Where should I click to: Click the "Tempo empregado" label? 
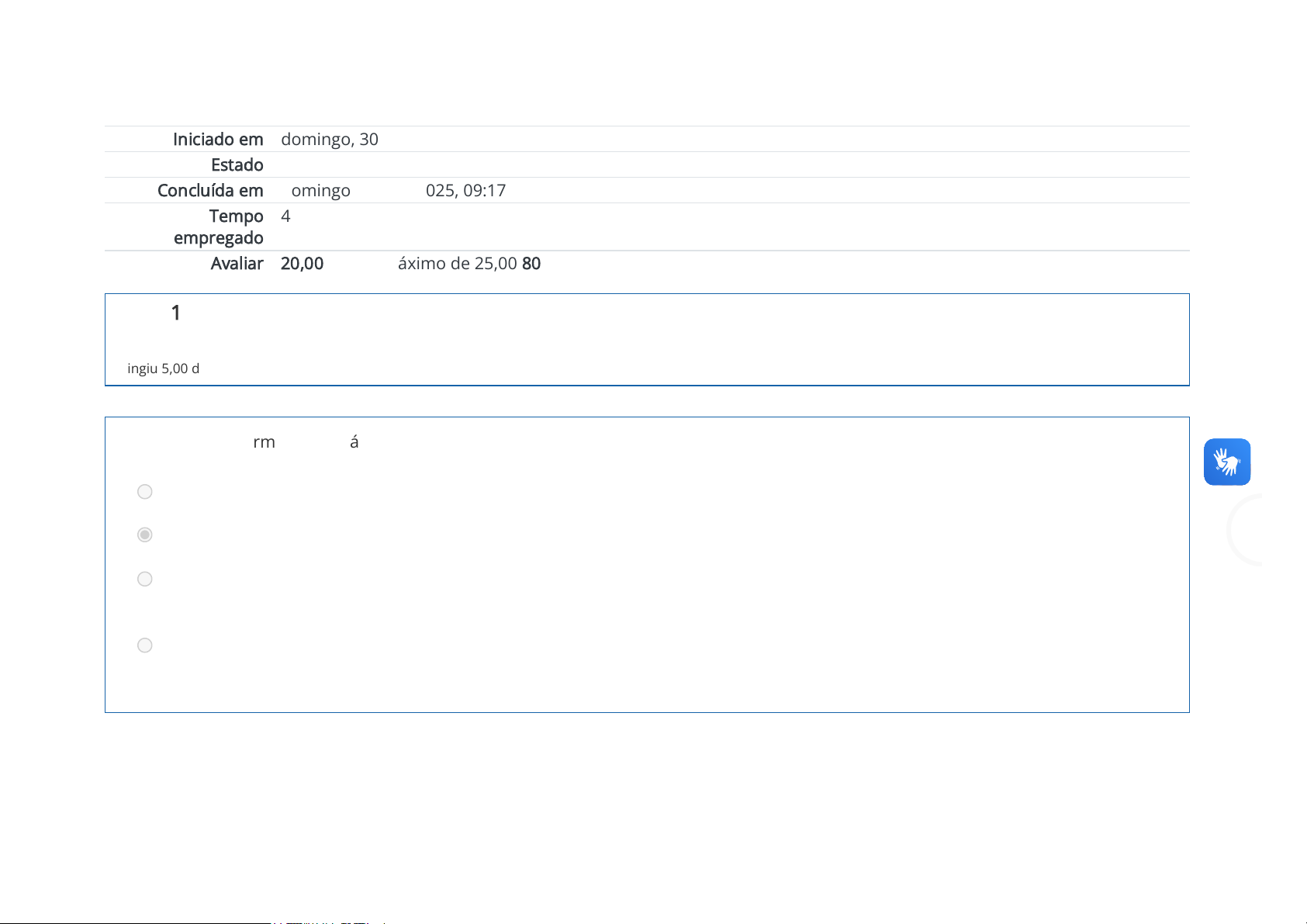tap(220, 227)
